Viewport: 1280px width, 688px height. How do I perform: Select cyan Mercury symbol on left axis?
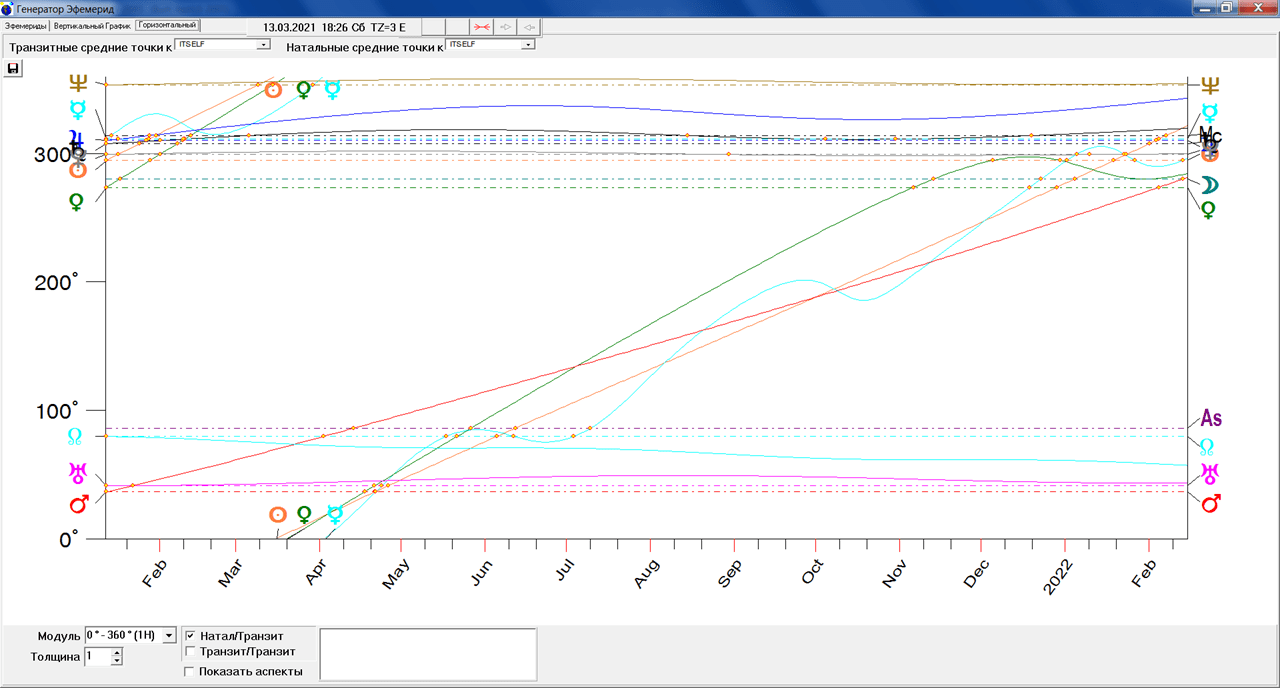78,110
